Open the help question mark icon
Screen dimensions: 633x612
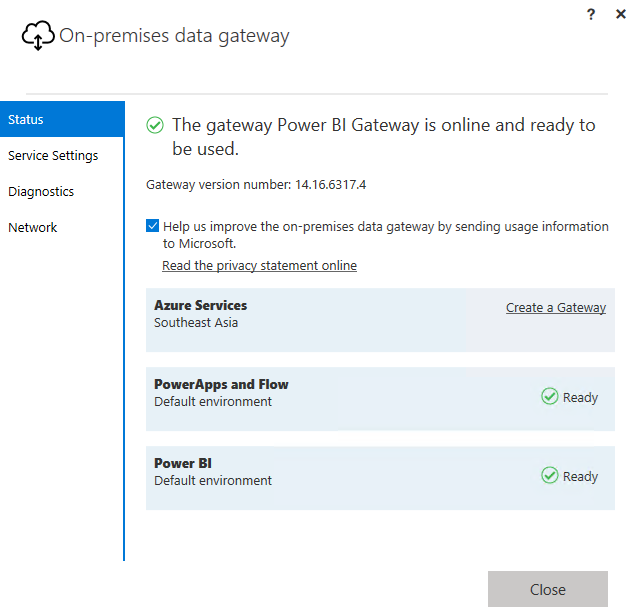click(591, 15)
